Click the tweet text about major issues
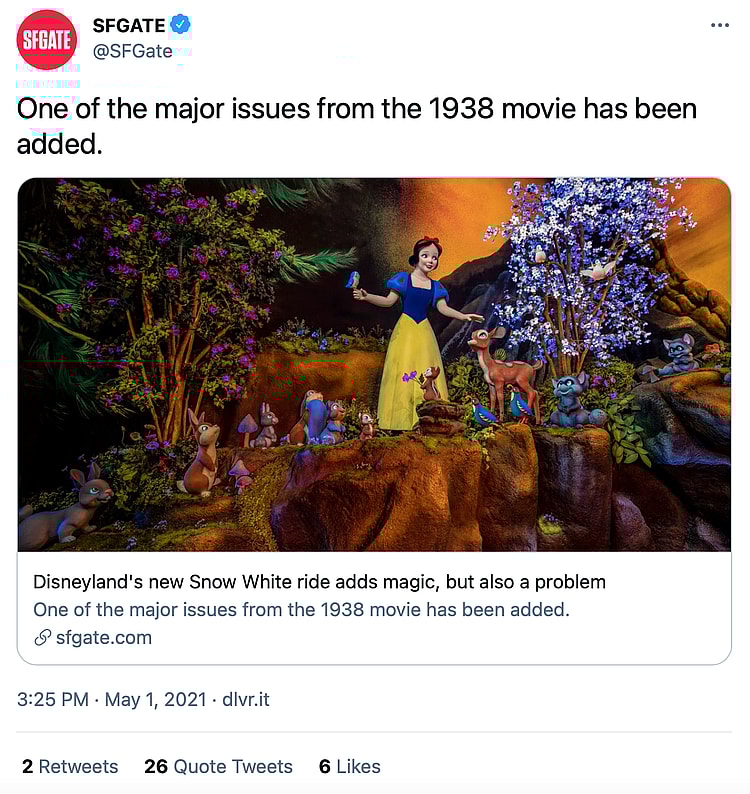750x794 pixels. 357,126
